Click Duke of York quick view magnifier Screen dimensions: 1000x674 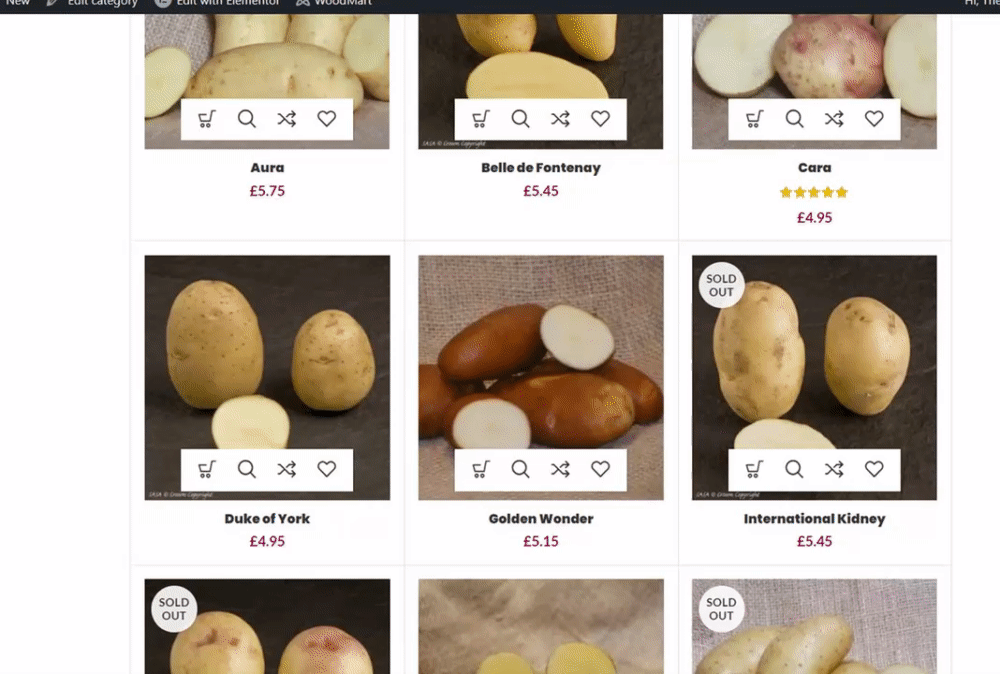tap(247, 469)
